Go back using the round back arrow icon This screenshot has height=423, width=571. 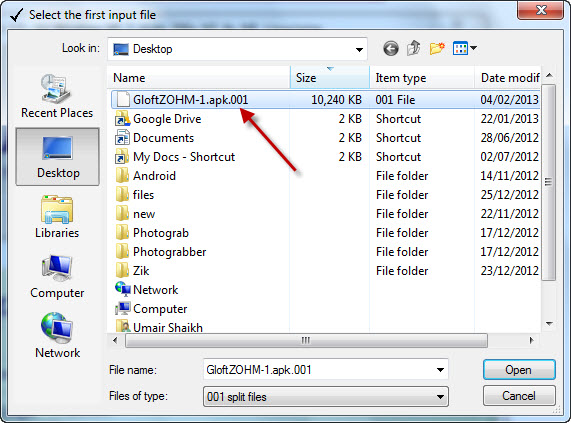pyautogui.click(x=391, y=48)
